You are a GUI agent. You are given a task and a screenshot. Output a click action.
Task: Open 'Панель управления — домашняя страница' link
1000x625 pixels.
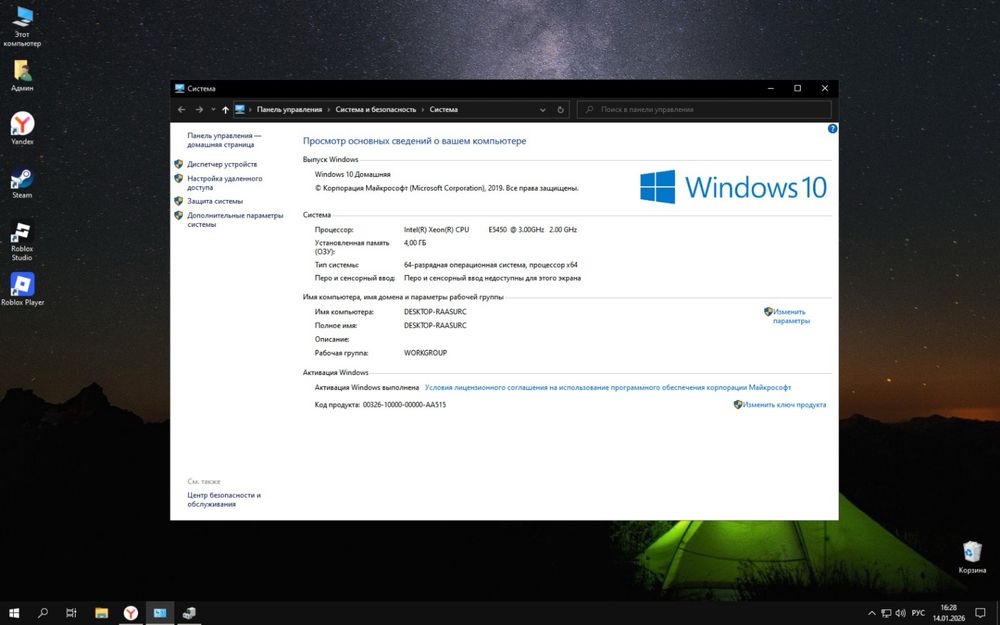pos(224,140)
